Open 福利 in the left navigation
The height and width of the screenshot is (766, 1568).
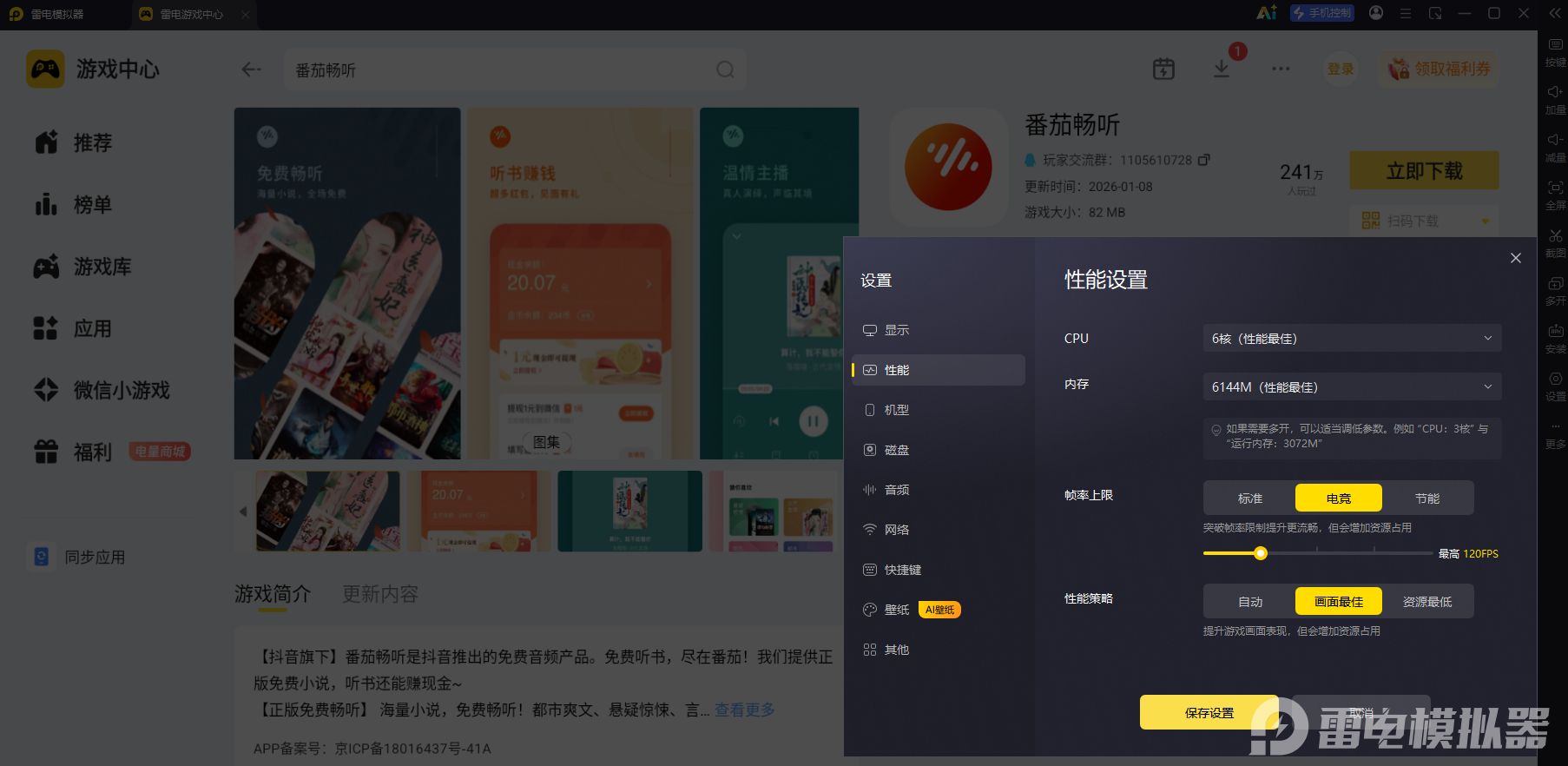coord(74,452)
